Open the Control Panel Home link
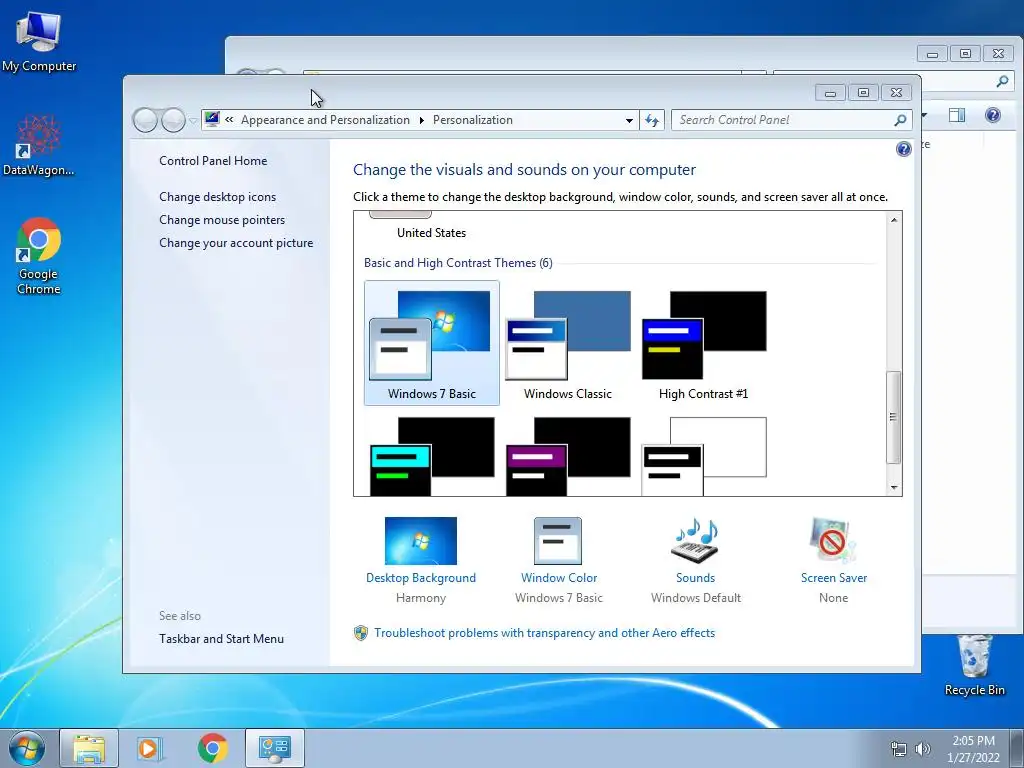The width and height of the screenshot is (1024, 768). pyautogui.click(x=213, y=161)
